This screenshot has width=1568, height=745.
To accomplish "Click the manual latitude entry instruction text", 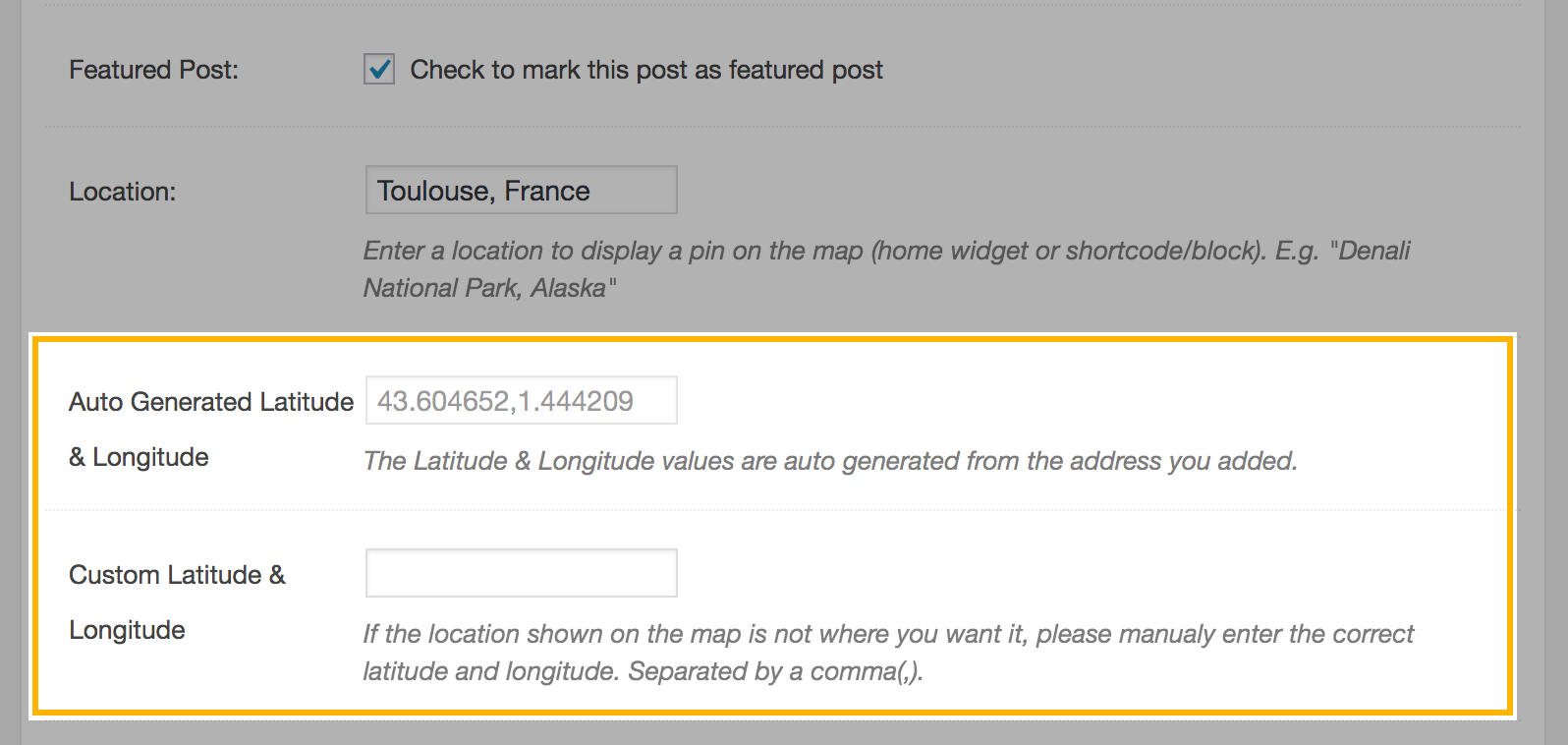I will click(x=884, y=652).
